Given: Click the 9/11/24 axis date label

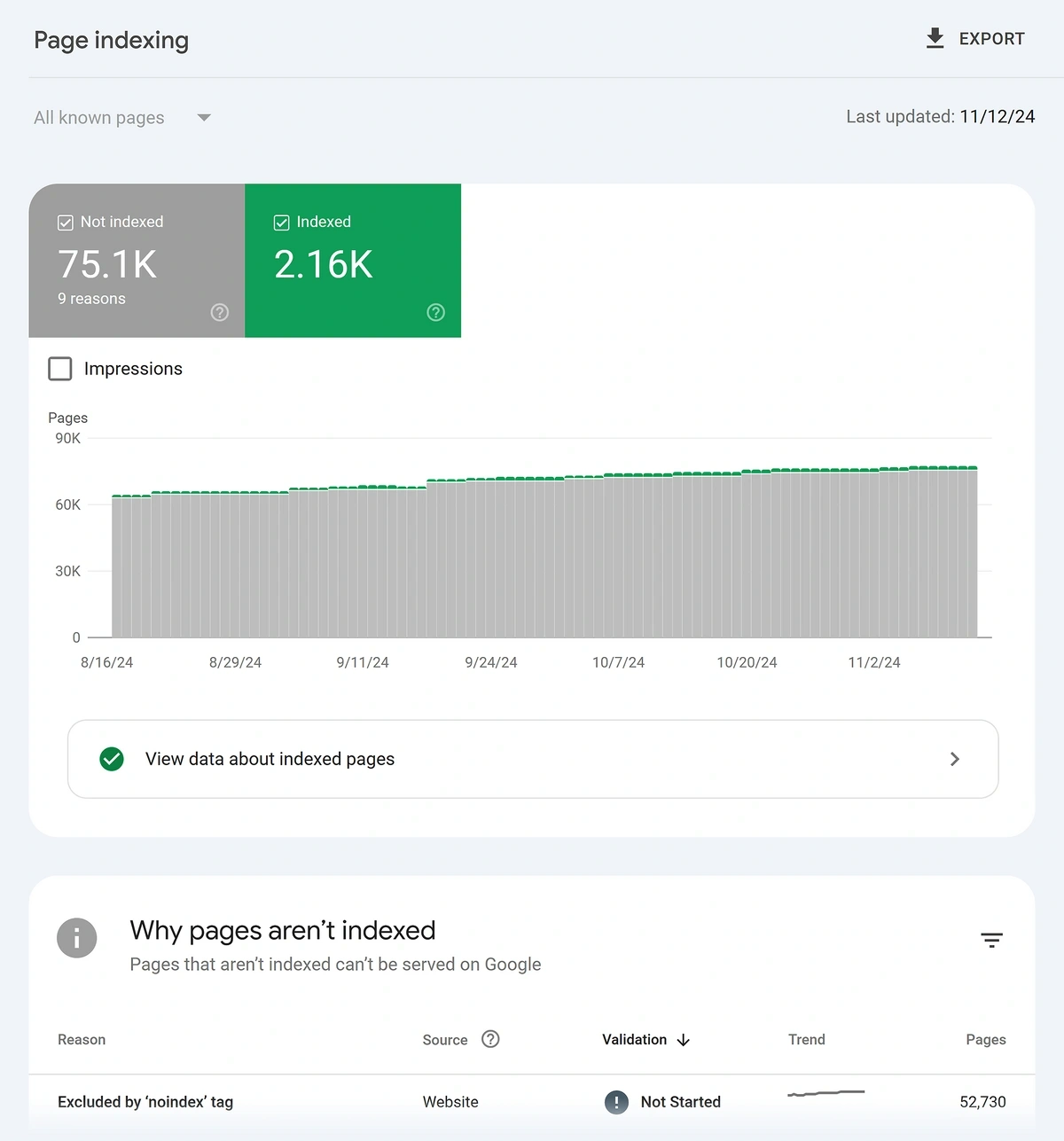Looking at the screenshot, I should tap(363, 662).
